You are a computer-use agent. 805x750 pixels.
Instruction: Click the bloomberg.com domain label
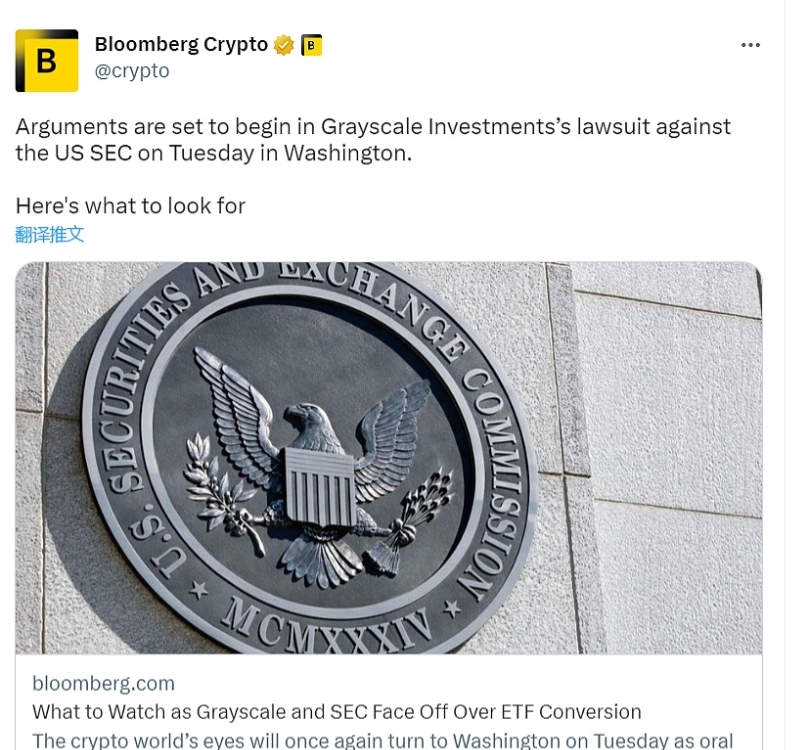coord(103,684)
